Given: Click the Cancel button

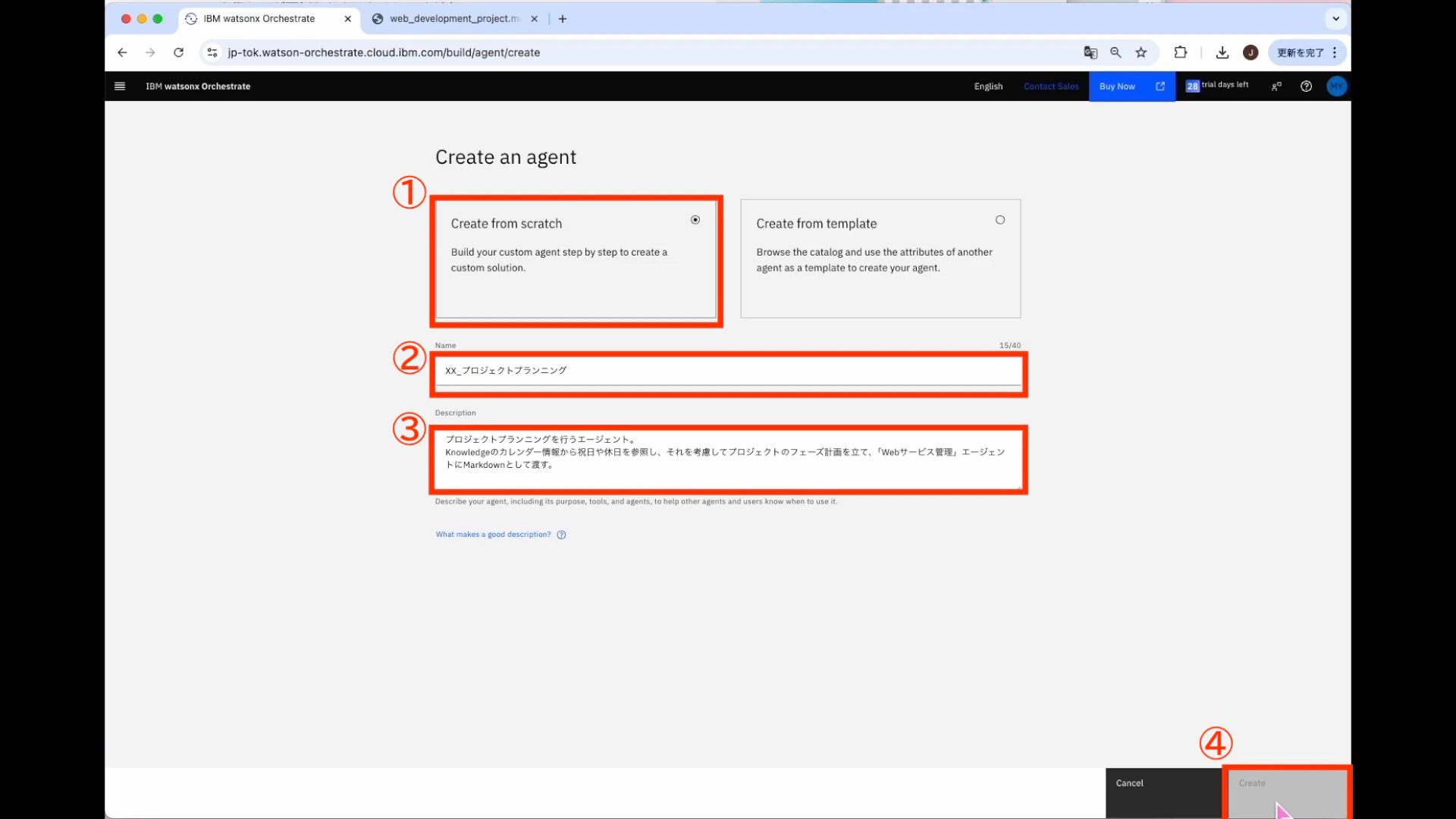Looking at the screenshot, I should tap(1163, 792).
